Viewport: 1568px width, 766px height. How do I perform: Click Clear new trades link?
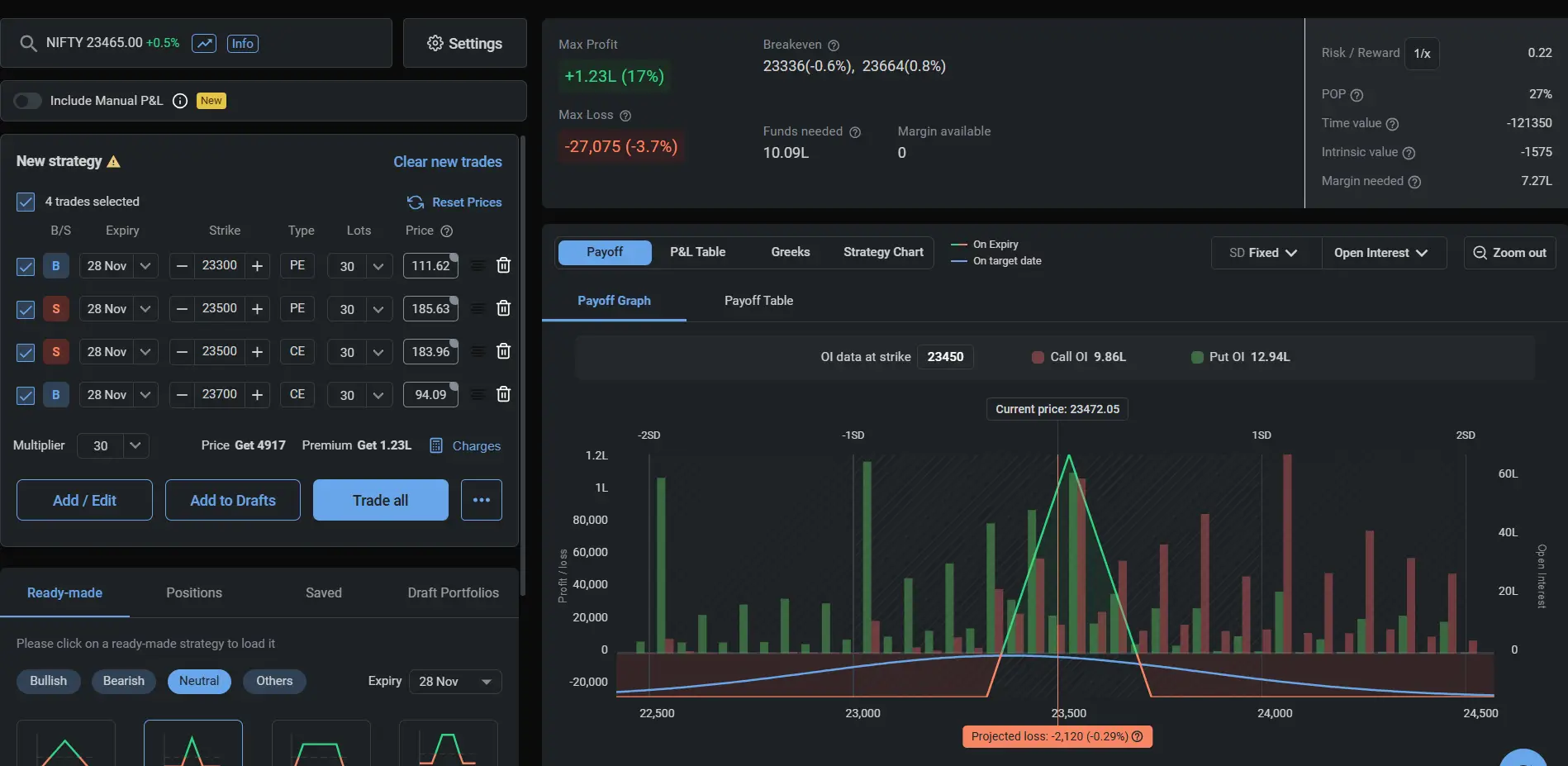click(447, 162)
